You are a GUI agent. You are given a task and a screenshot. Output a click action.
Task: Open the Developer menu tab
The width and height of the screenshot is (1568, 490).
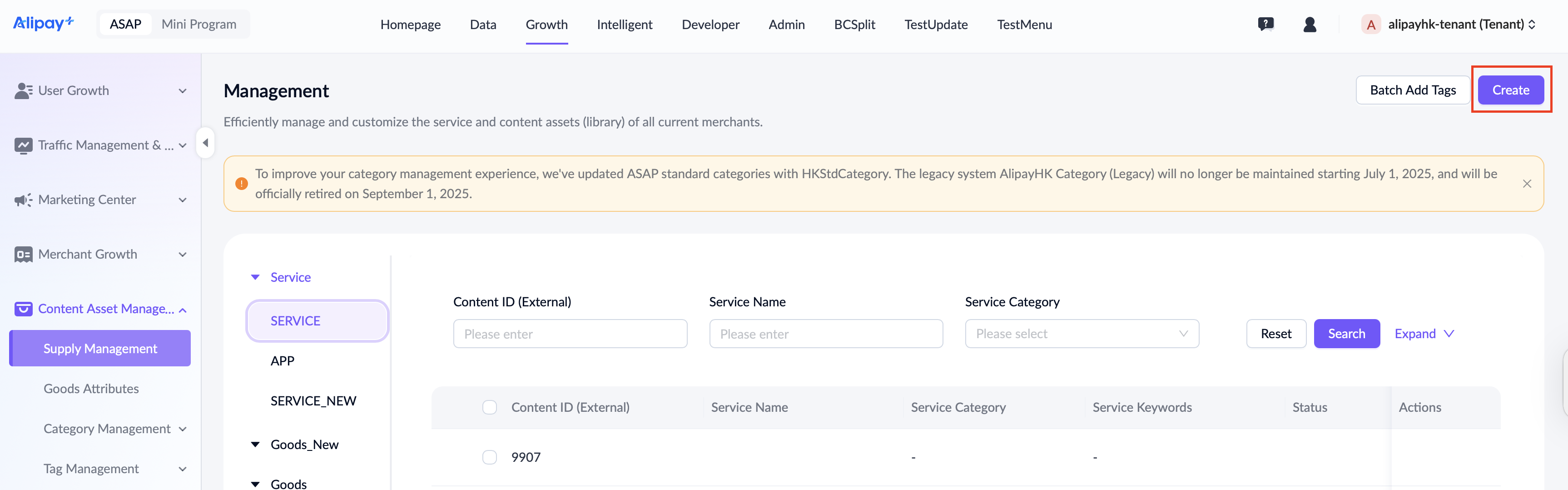710,25
